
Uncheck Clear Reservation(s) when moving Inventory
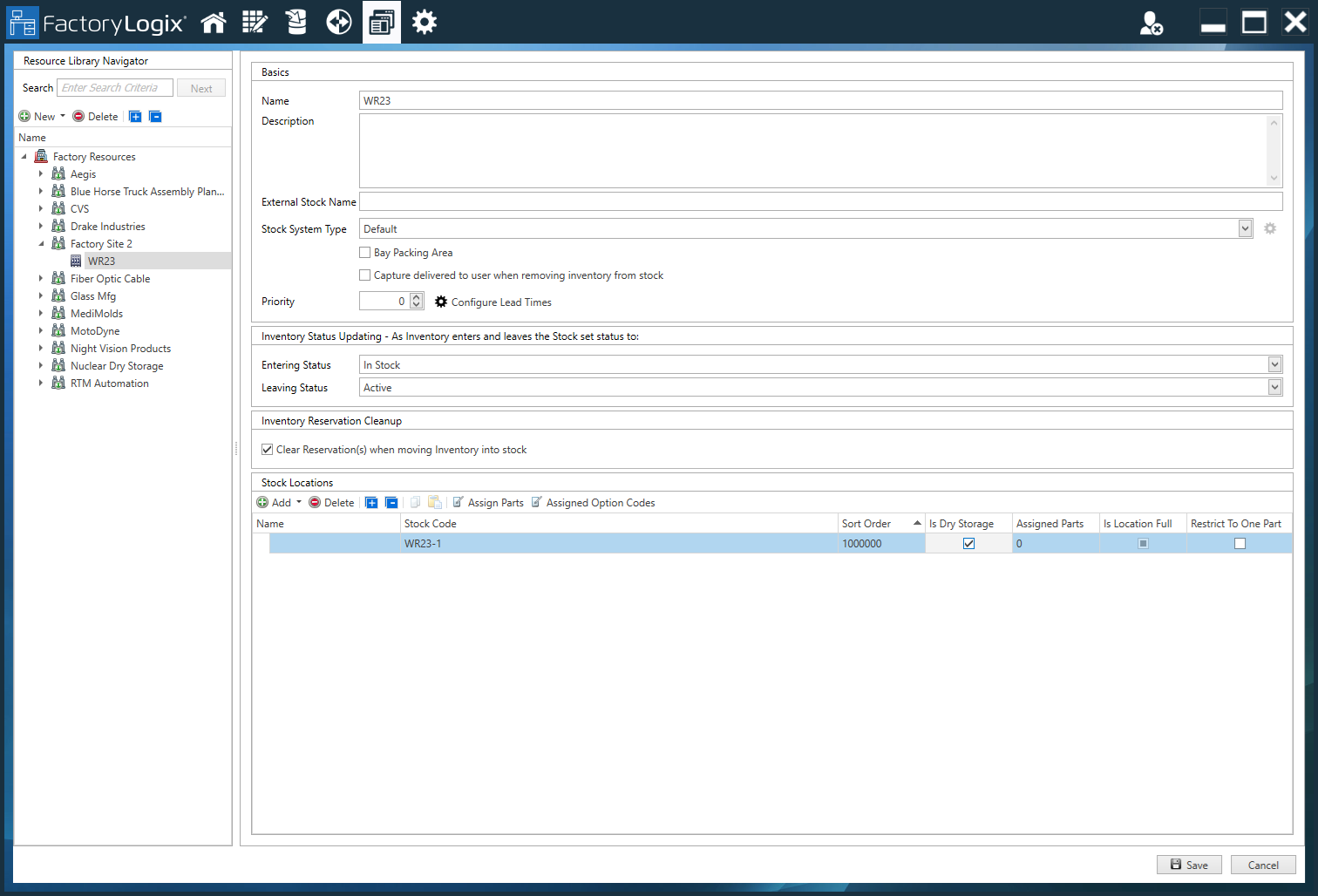pyautogui.click(x=268, y=450)
